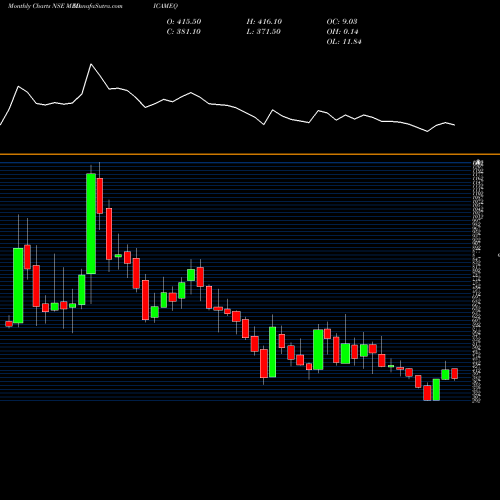Select the tallest green candlestick in the chart
The height and width of the screenshot is (500, 500).
coord(91,223)
